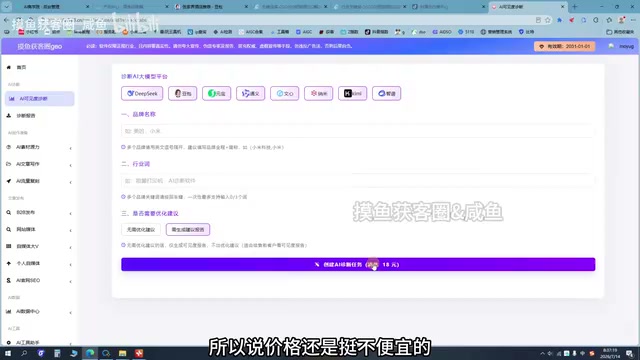Image resolution: width=640 pixels, height=360 pixels.
Task: Expand the AI流量策划 sidebar submenu arrow
Action: 71,182
